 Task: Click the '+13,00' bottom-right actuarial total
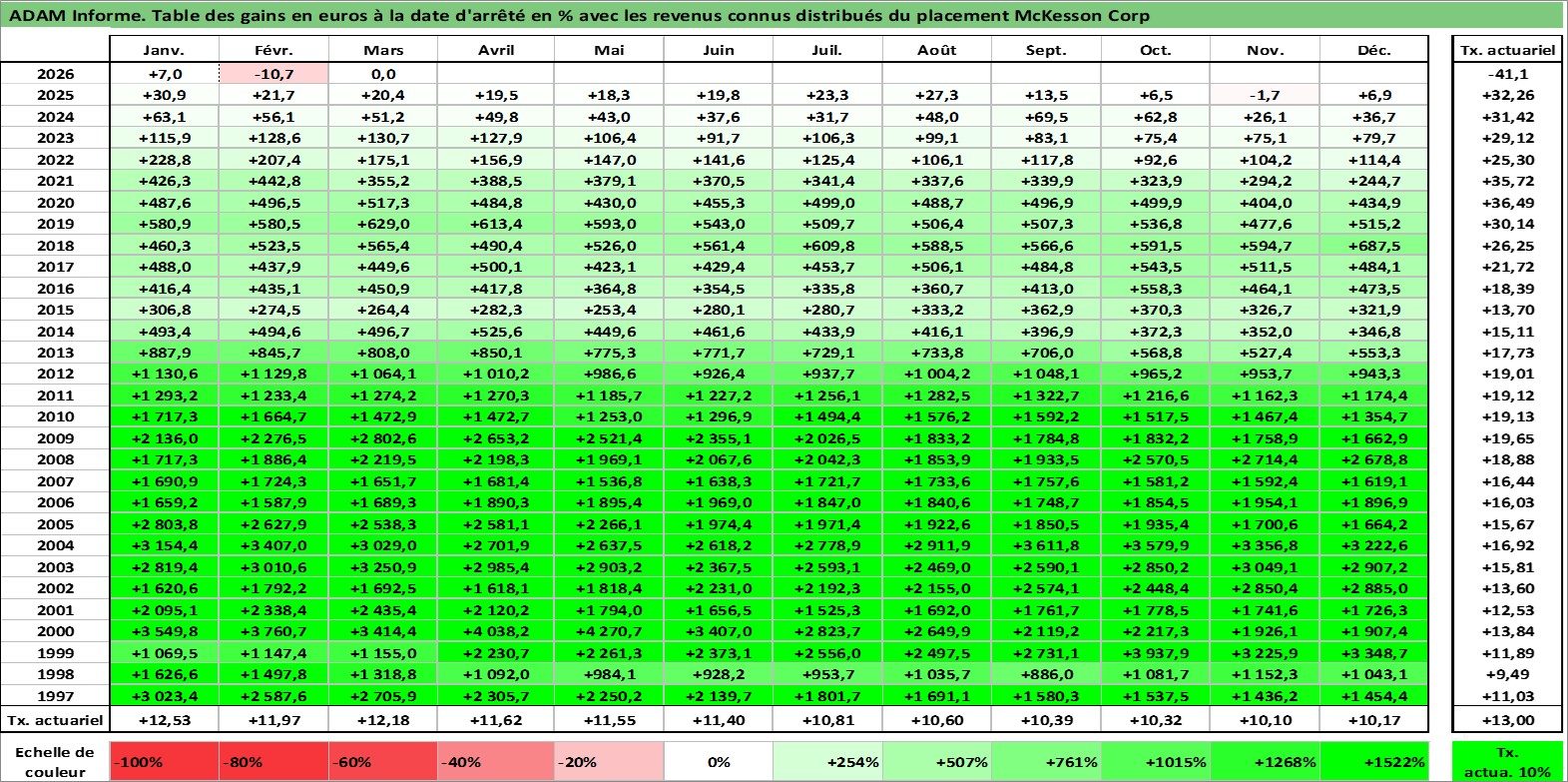(x=1507, y=720)
